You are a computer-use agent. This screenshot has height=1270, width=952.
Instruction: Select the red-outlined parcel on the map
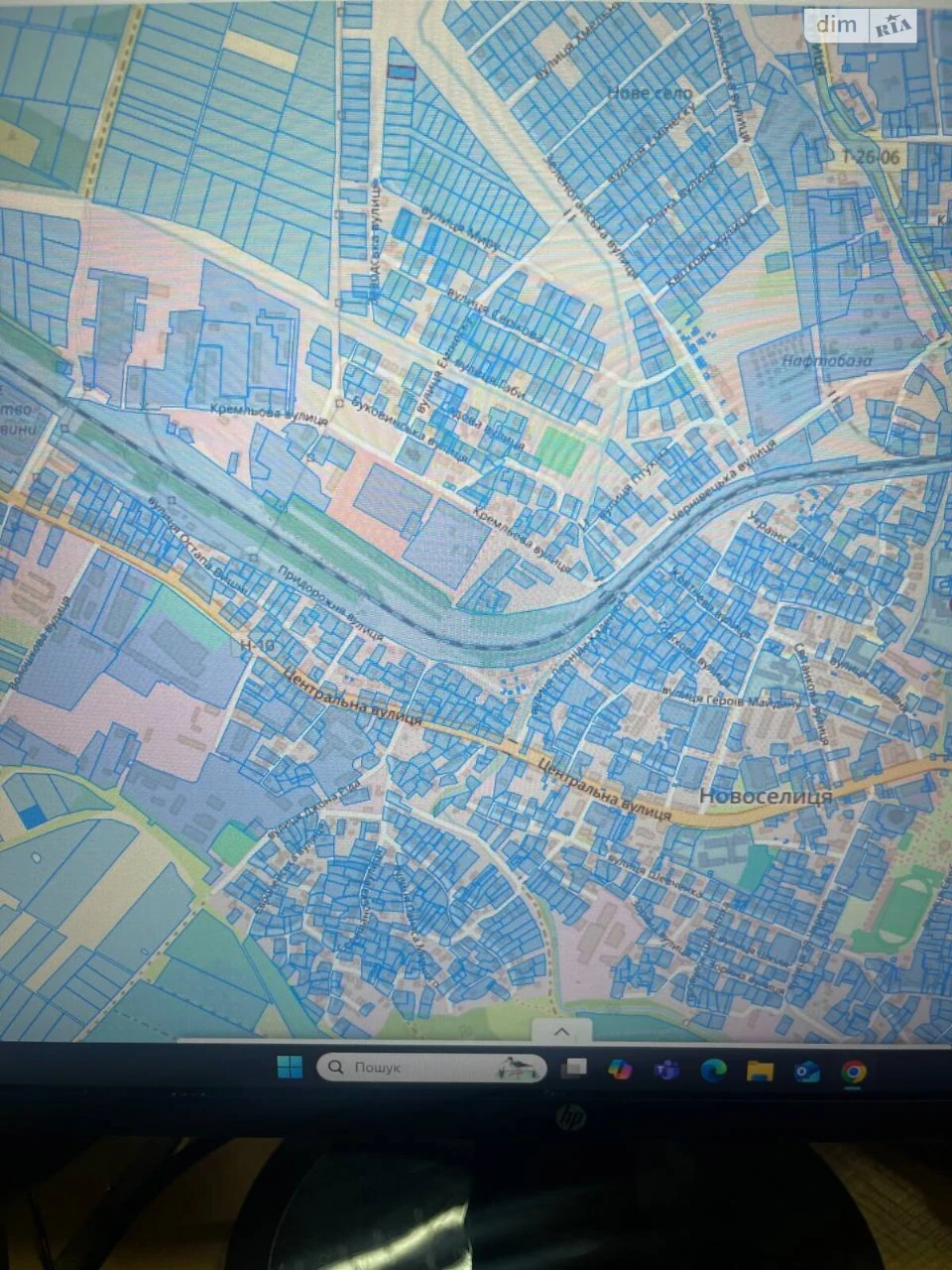400,70
